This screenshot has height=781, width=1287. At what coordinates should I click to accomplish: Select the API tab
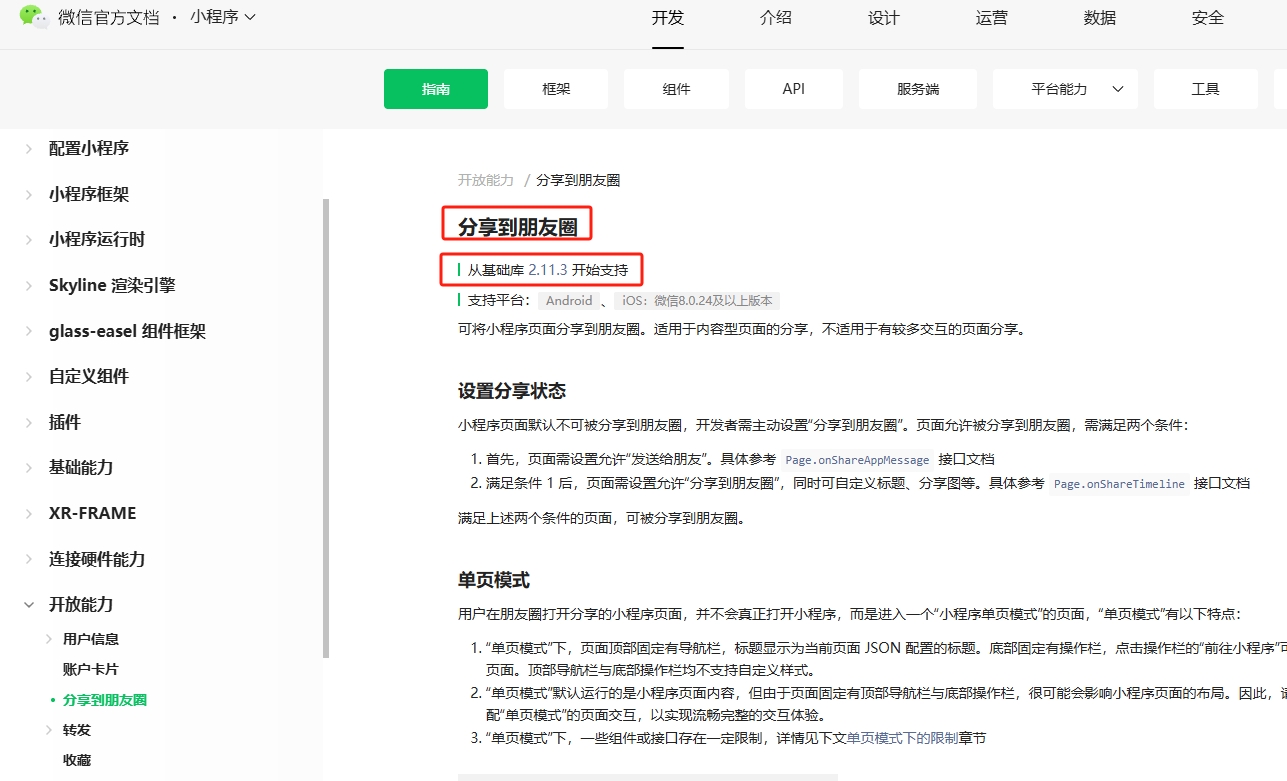point(793,88)
